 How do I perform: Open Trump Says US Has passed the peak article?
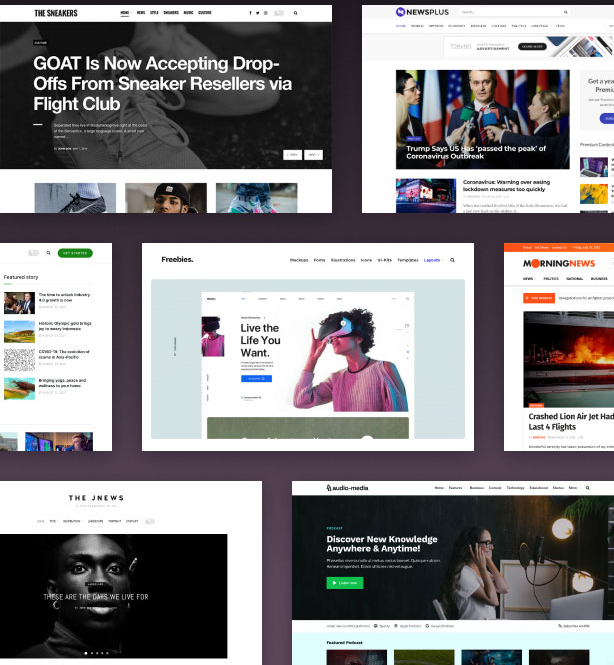(x=476, y=152)
